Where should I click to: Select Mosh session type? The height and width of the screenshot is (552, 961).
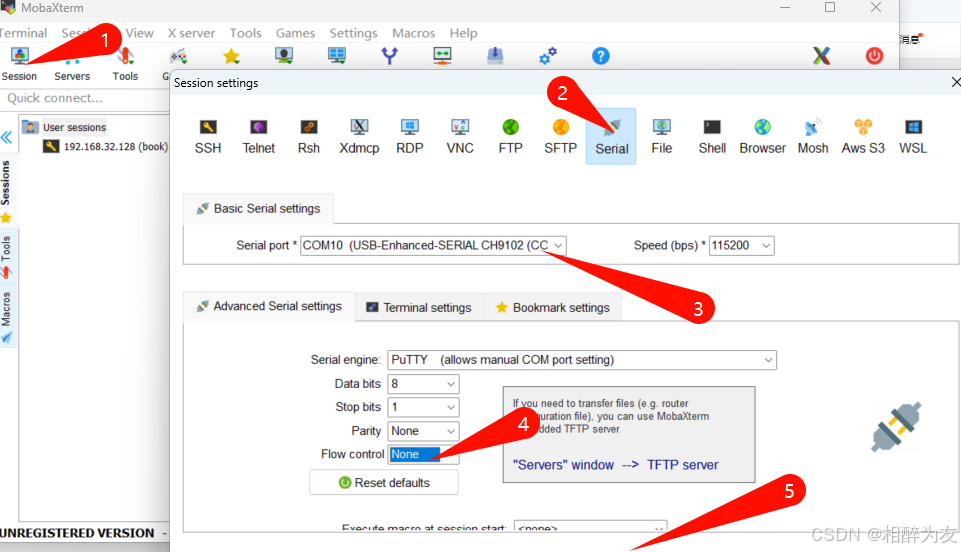tap(813, 137)
